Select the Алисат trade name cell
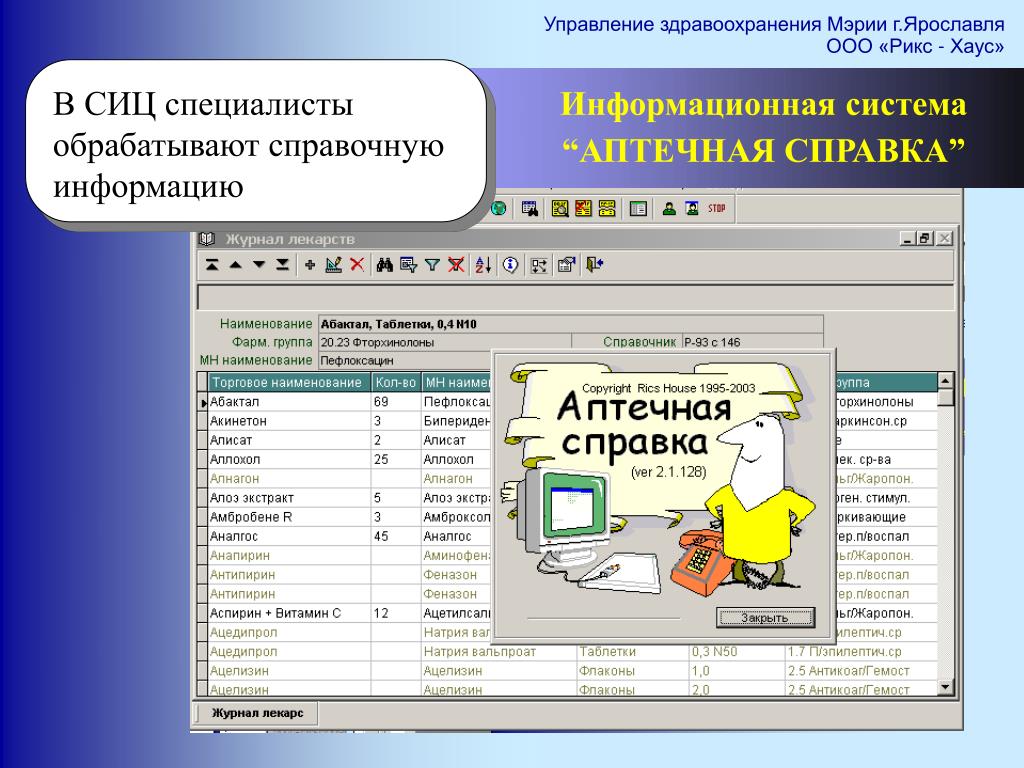 coord(289,440)
